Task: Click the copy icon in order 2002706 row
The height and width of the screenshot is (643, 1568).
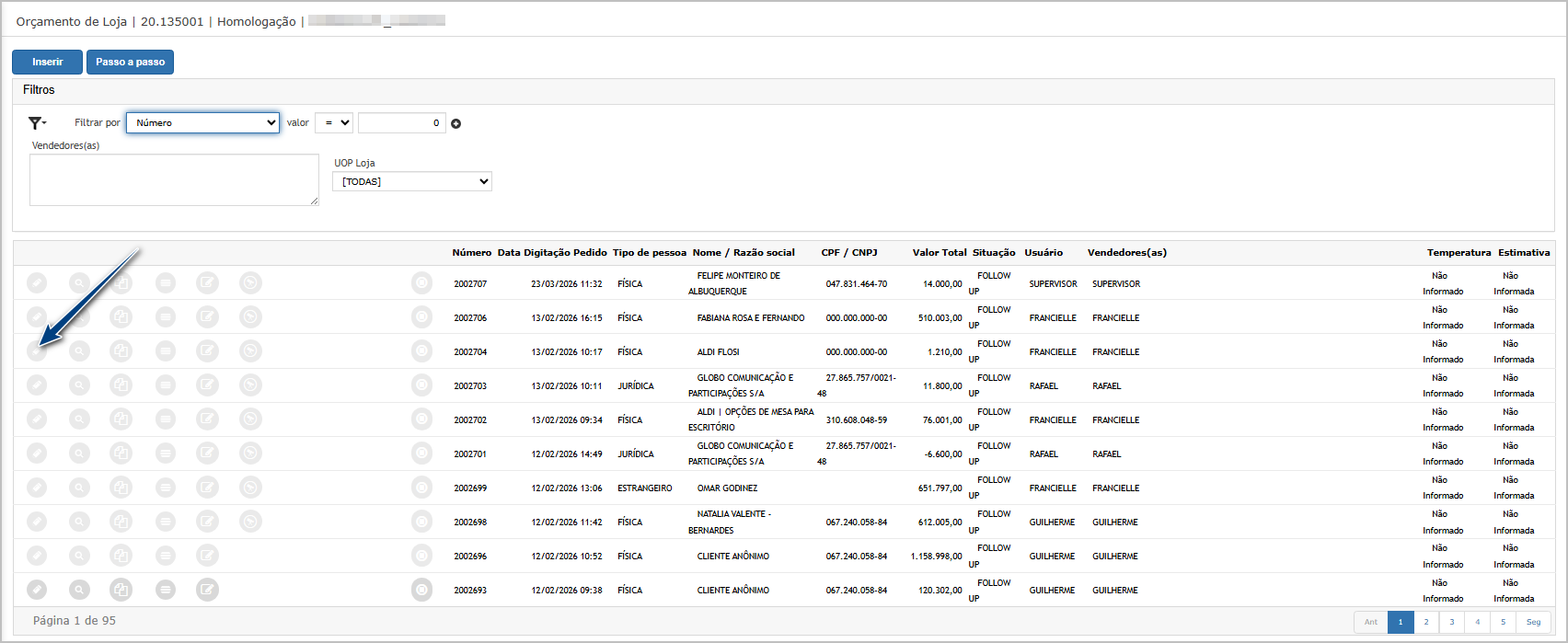Action: 121,317
